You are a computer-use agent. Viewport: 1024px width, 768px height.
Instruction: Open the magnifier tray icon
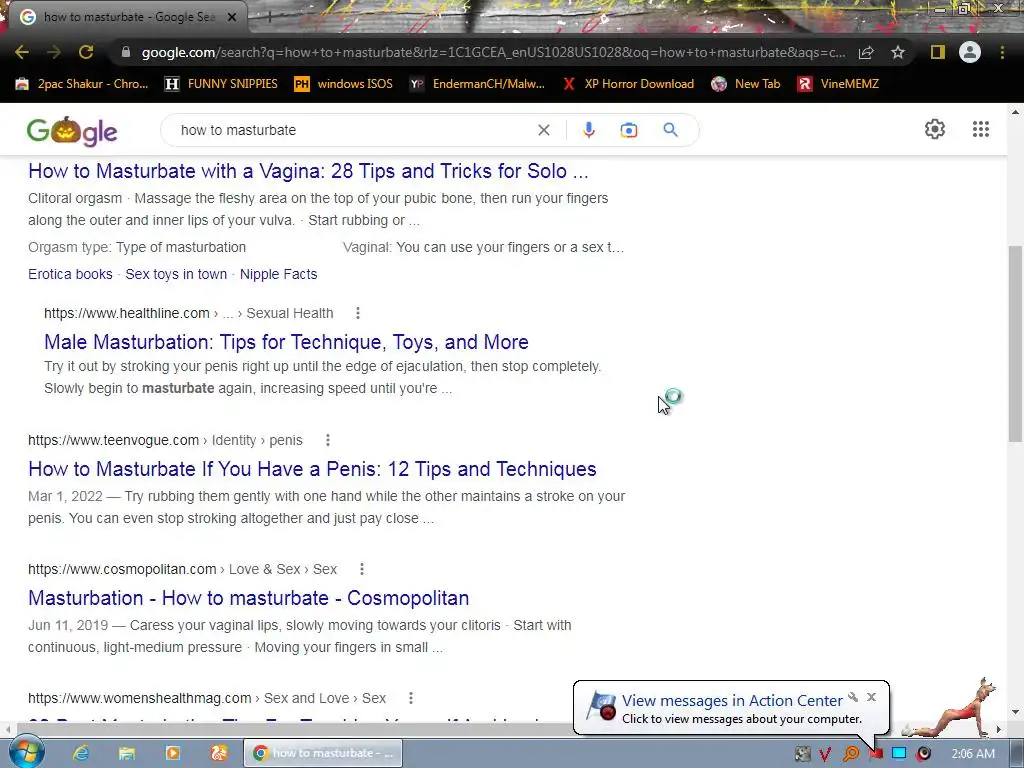pyautogui.click(x=851, y=754)
